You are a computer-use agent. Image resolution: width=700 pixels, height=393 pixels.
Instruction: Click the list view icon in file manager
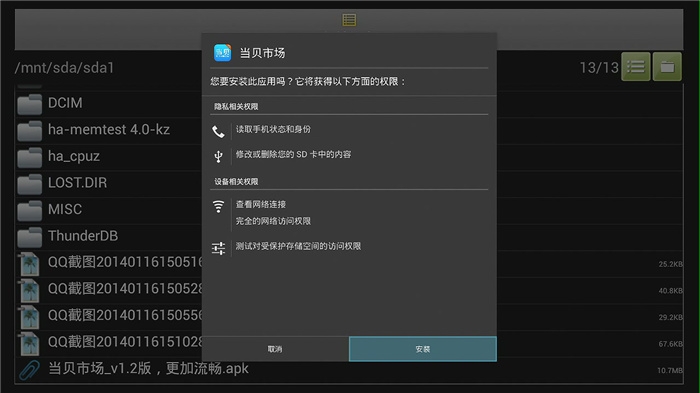636,67
